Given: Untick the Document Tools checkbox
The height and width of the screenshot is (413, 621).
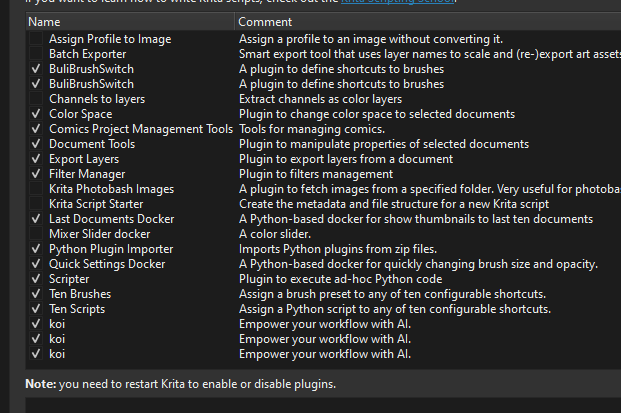Looking at the screenshot, I should point(36,144).
